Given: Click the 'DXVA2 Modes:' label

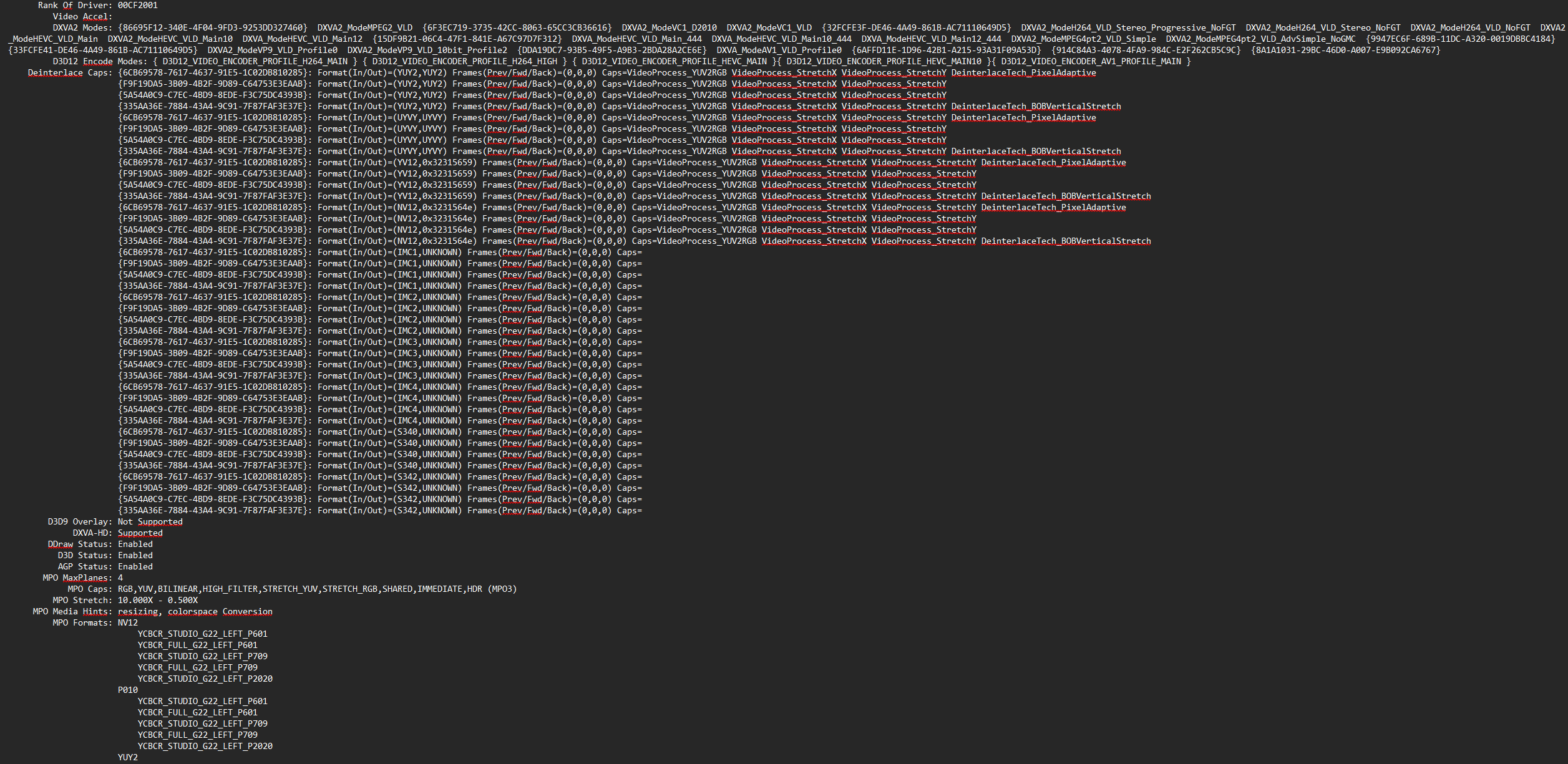Looking at the screenshot, I should click(82, 27).
